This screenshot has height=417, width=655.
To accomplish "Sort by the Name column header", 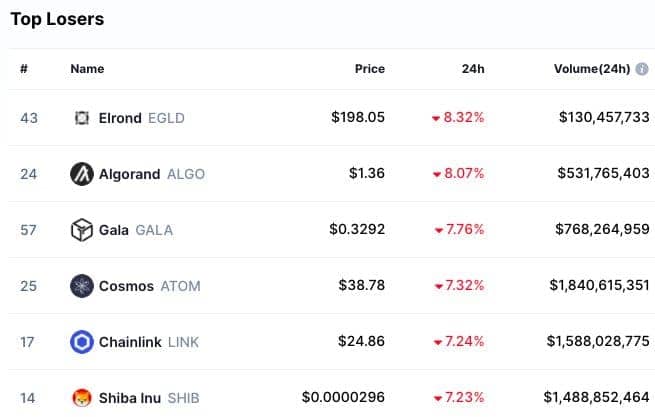I will pyautogui.click(x=87, y=69).
